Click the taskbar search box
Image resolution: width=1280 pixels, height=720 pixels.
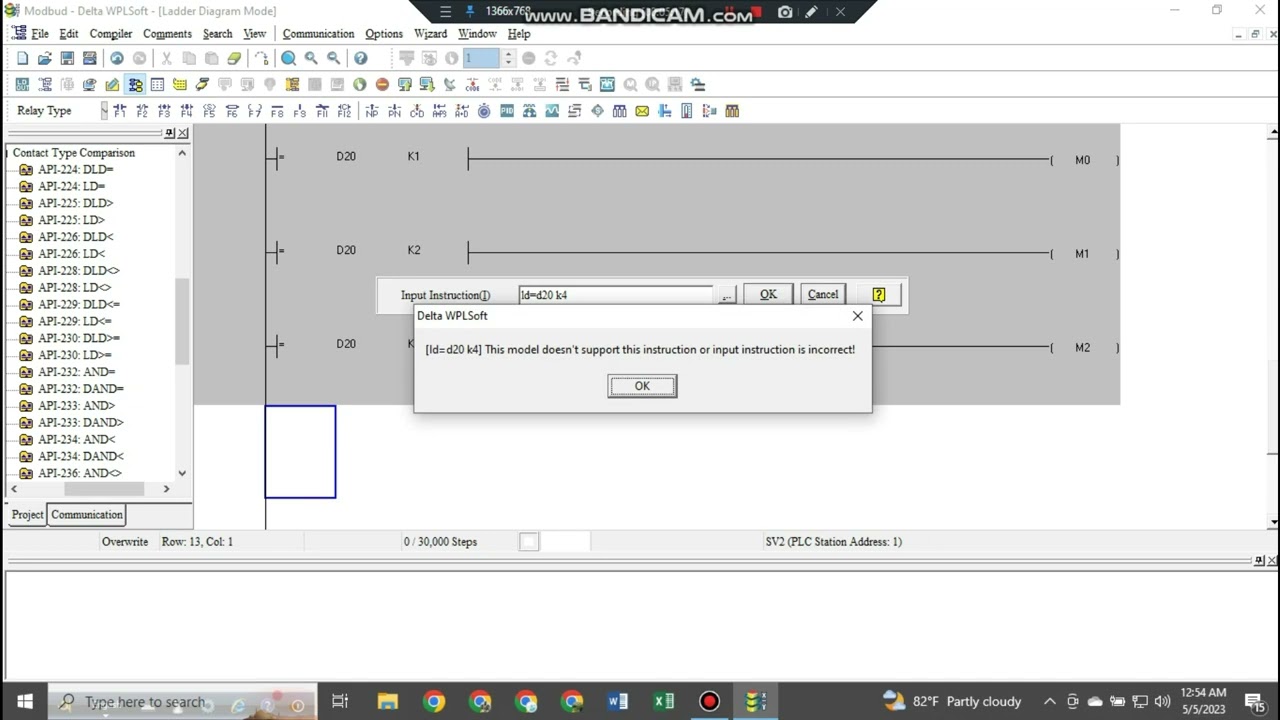point(183,701)
